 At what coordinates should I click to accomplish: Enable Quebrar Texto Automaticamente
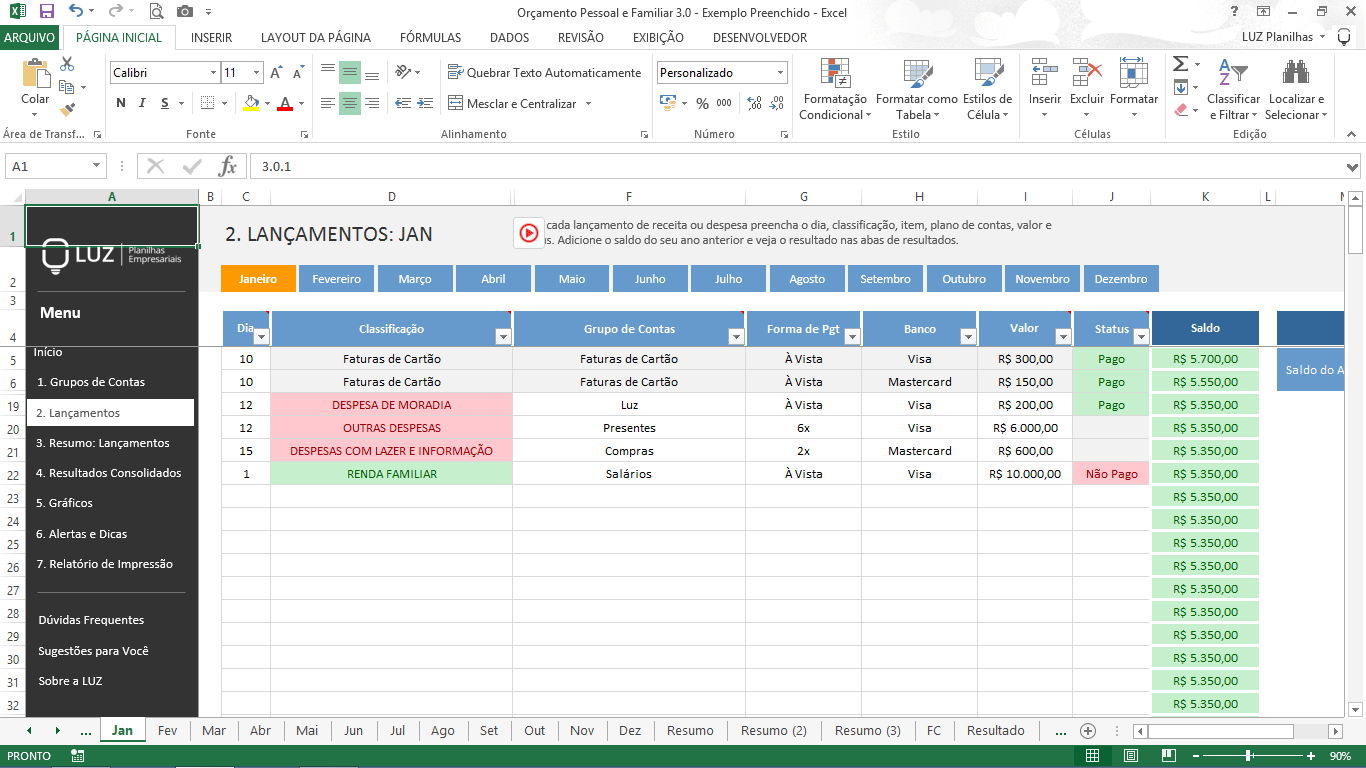(547, 72)
